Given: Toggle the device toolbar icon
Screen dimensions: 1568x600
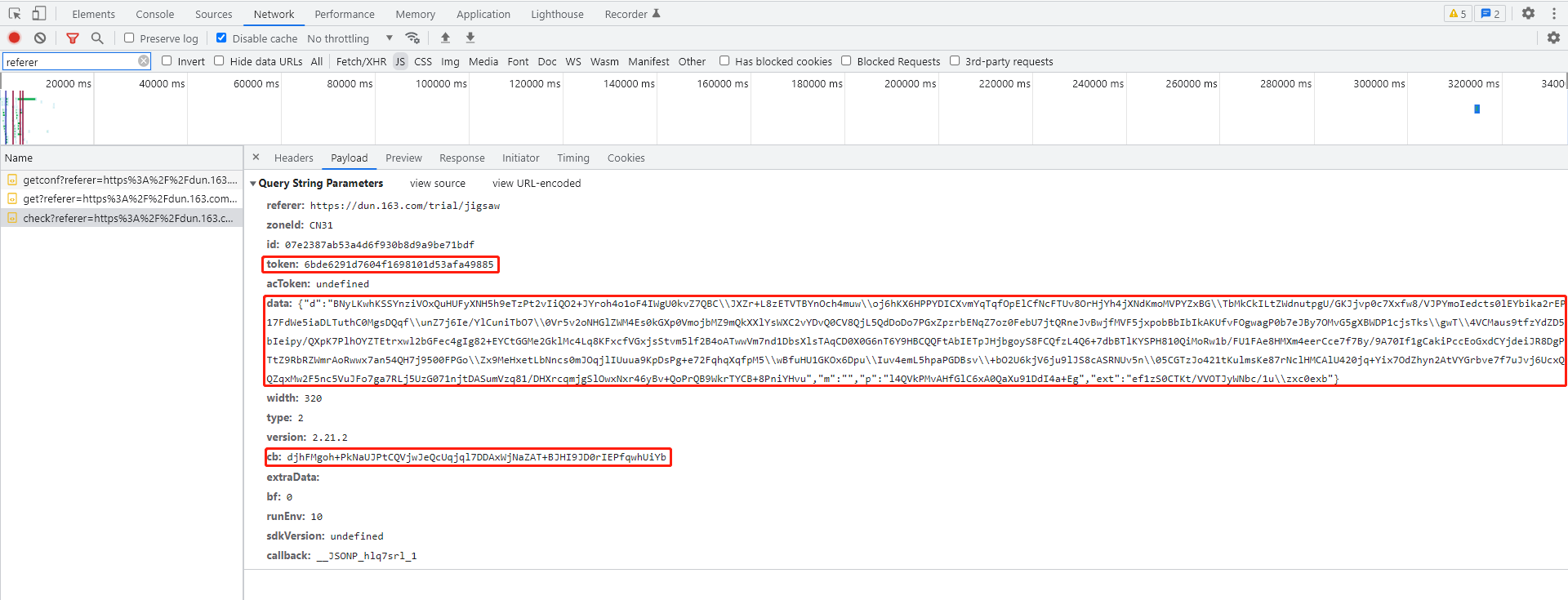Looking at the screenshot, I should 38,14.
